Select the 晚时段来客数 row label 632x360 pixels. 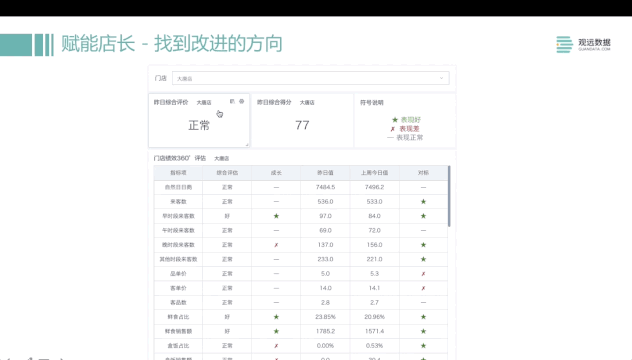178,245
